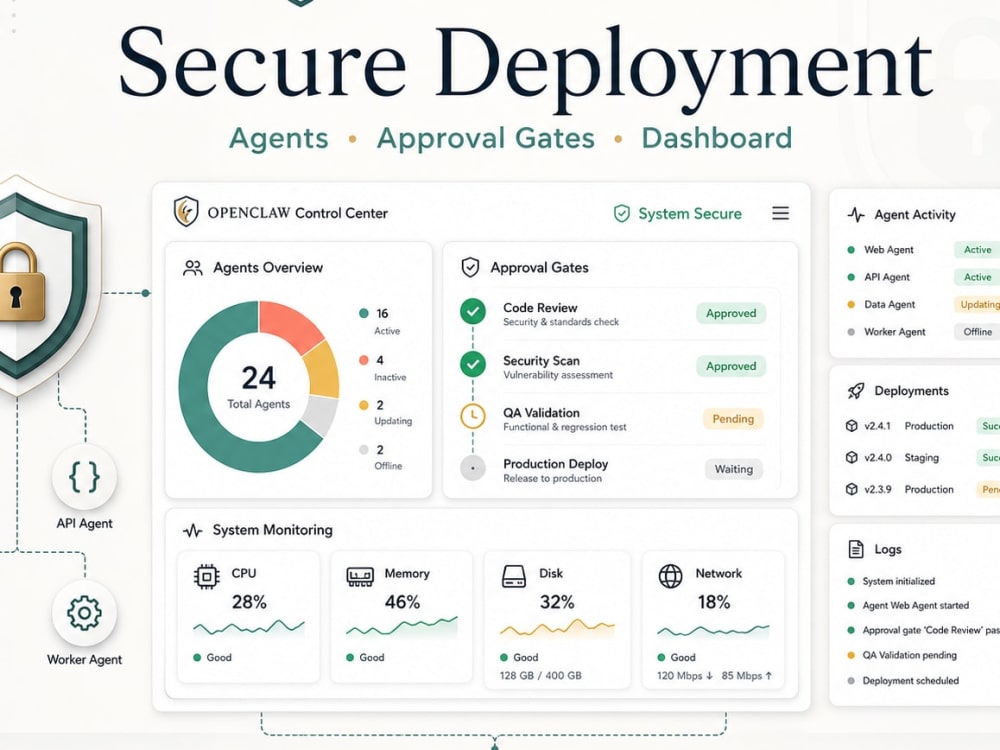
Task: Click the Active badge next to API Agent
Action: [x=977, y=277]
